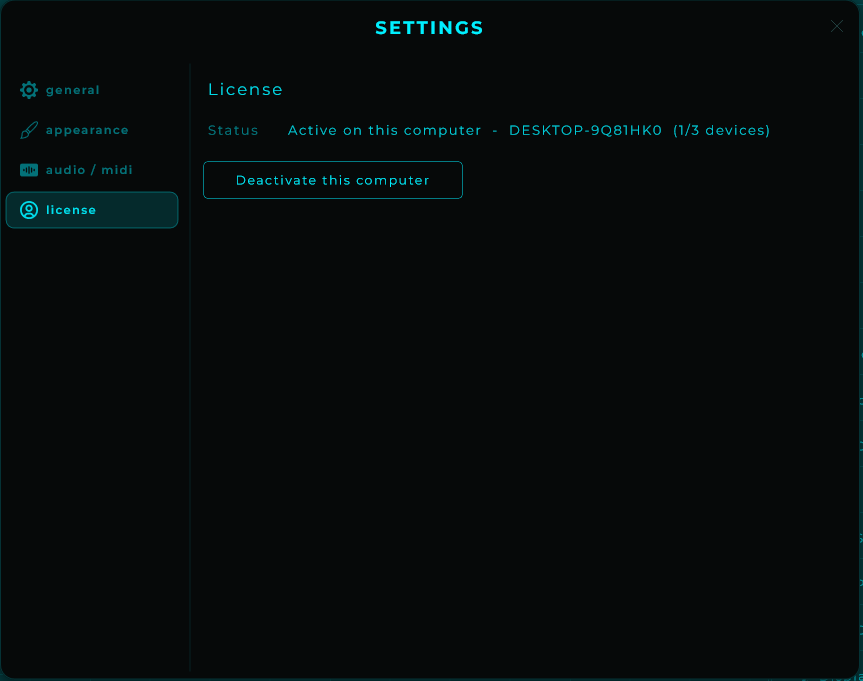Click the SETTINGS title
This screenshot has height=681, width=863.
click(x=429, y=28)
